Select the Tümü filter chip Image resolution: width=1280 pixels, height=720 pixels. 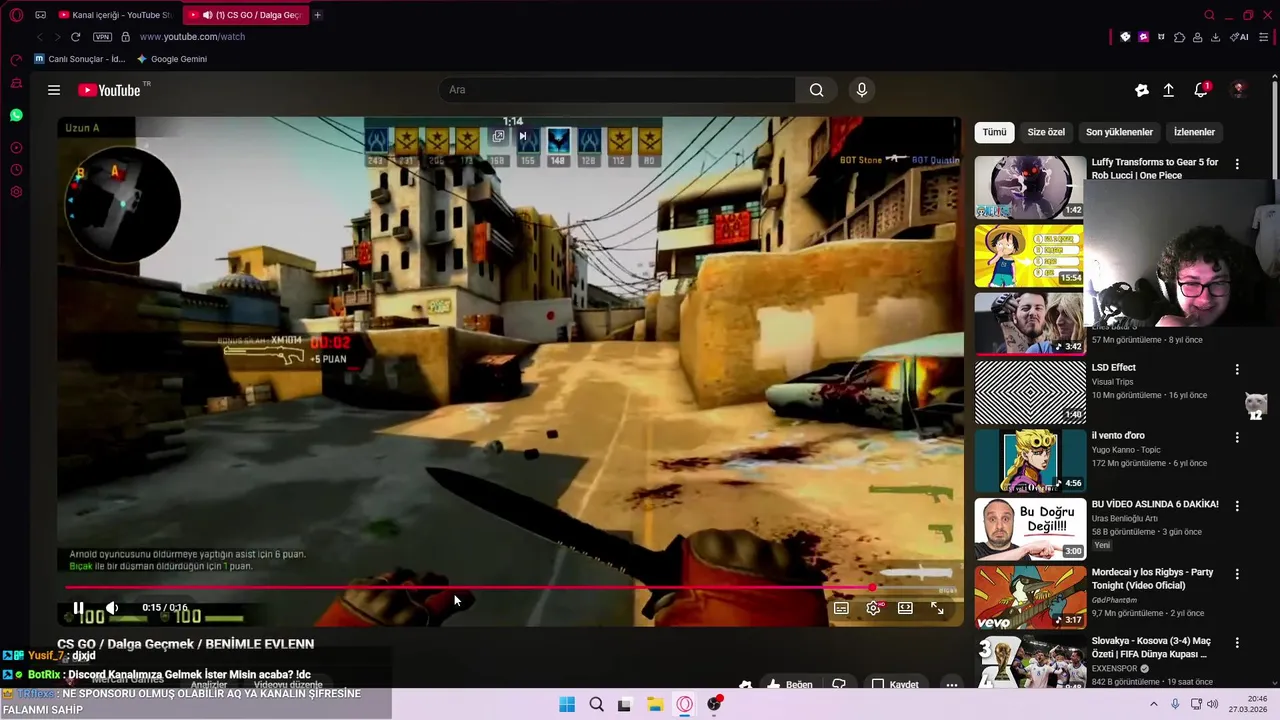pyautogui.click(x=994, y=132)
